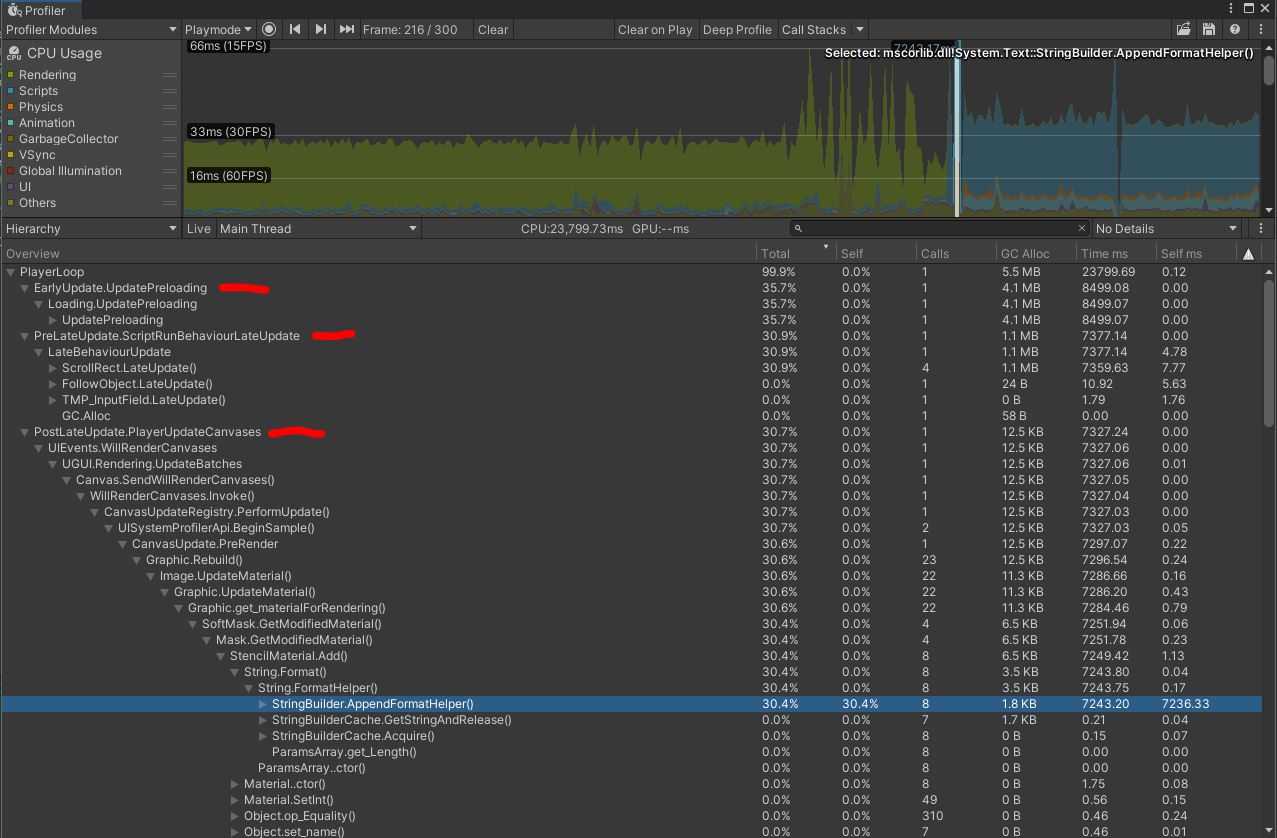Step to next frame with the forward arrow
Screen dimensions: 1277x838
click(319, 29)
